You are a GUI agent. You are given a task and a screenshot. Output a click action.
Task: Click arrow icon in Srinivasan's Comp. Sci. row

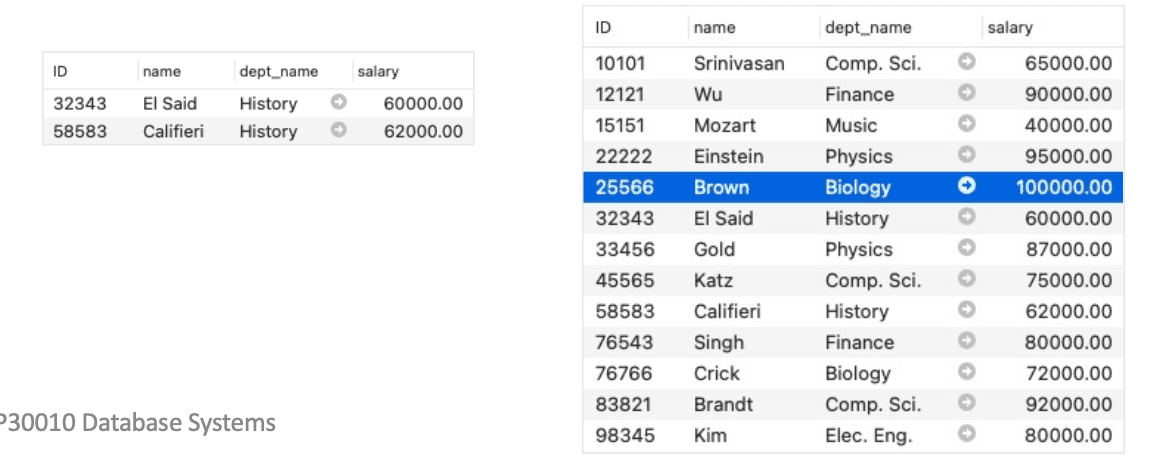tap(966, 63)
